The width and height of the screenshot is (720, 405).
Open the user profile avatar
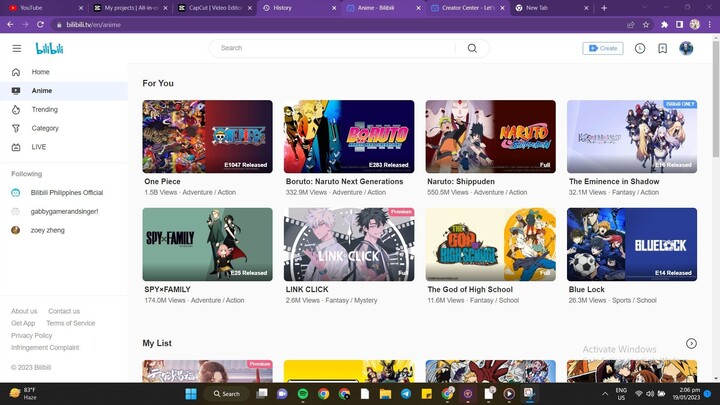pos(686,48)
